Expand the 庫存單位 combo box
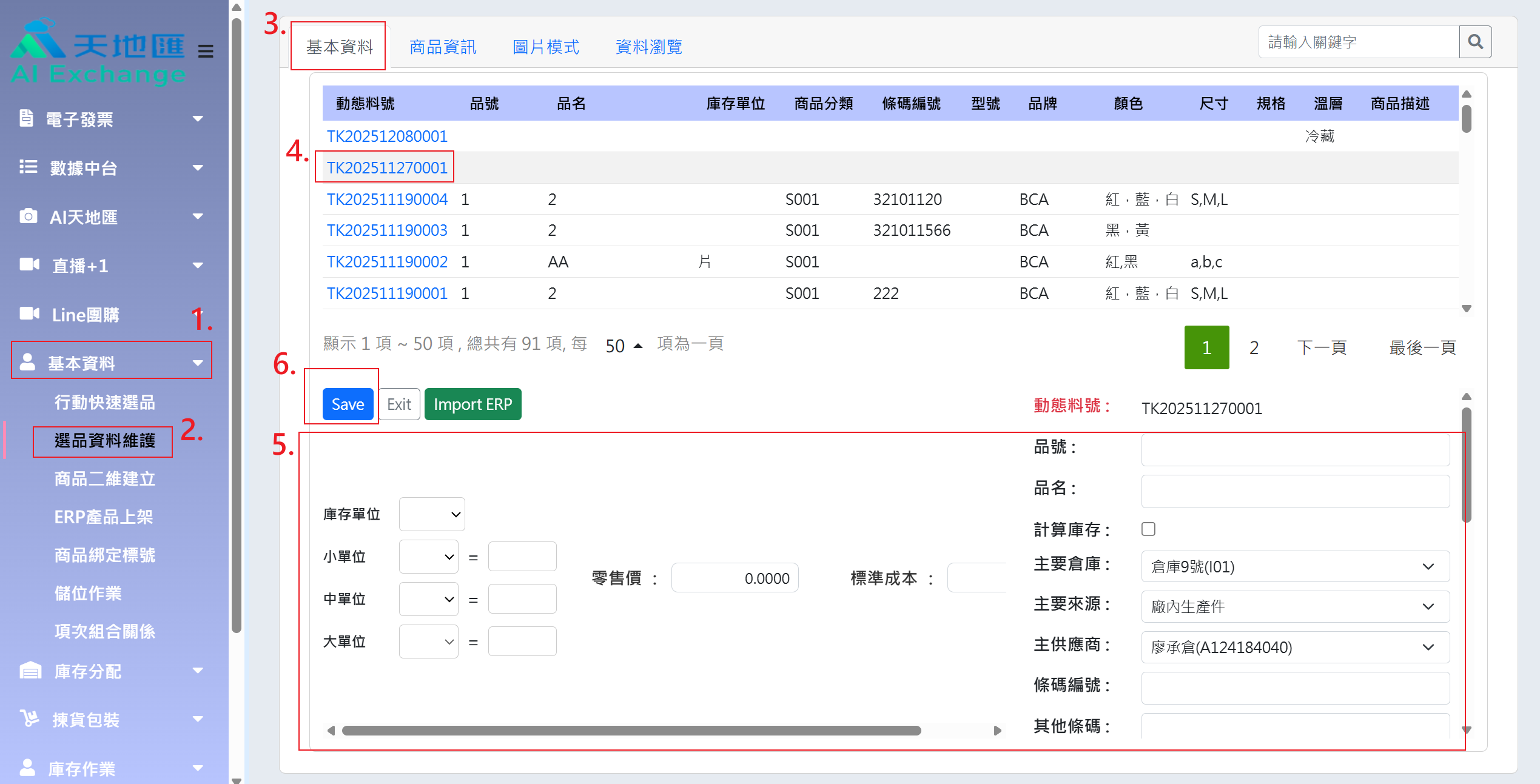Image resolution: width=1540 pixels, height=784 pixels. (432, 514)
